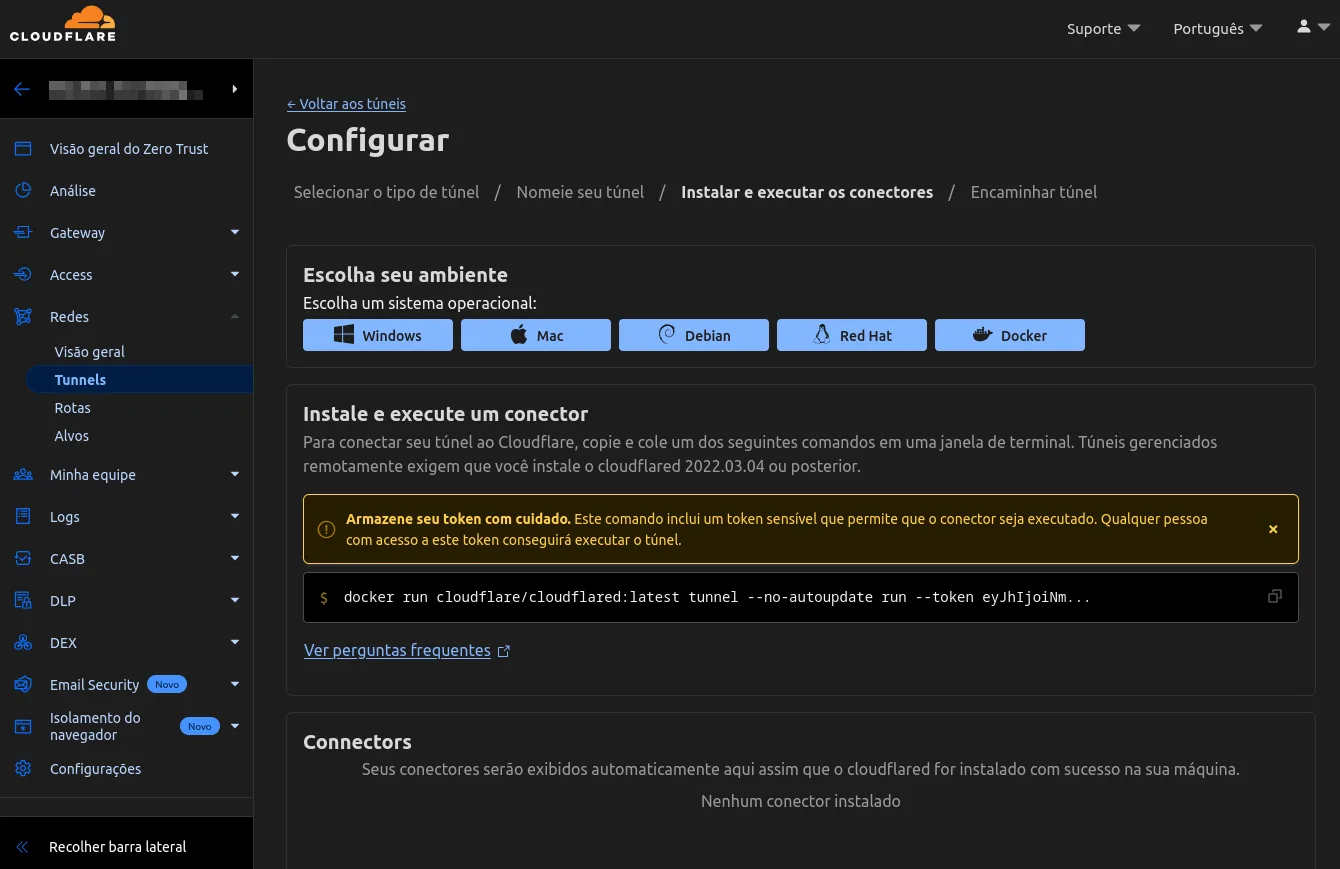Click the CASB sidebar icon
Viewport: 1340px width, 869px height.
coord(23,559)
